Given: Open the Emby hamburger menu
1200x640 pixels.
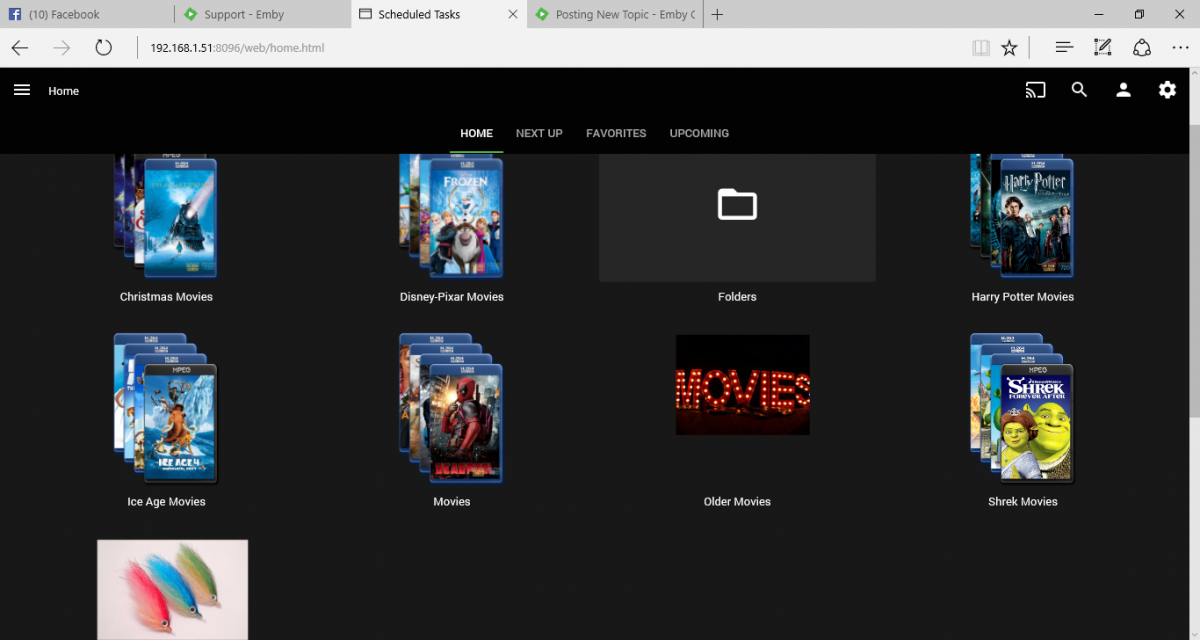Looking at the screenshot, I should pos(22,90).
